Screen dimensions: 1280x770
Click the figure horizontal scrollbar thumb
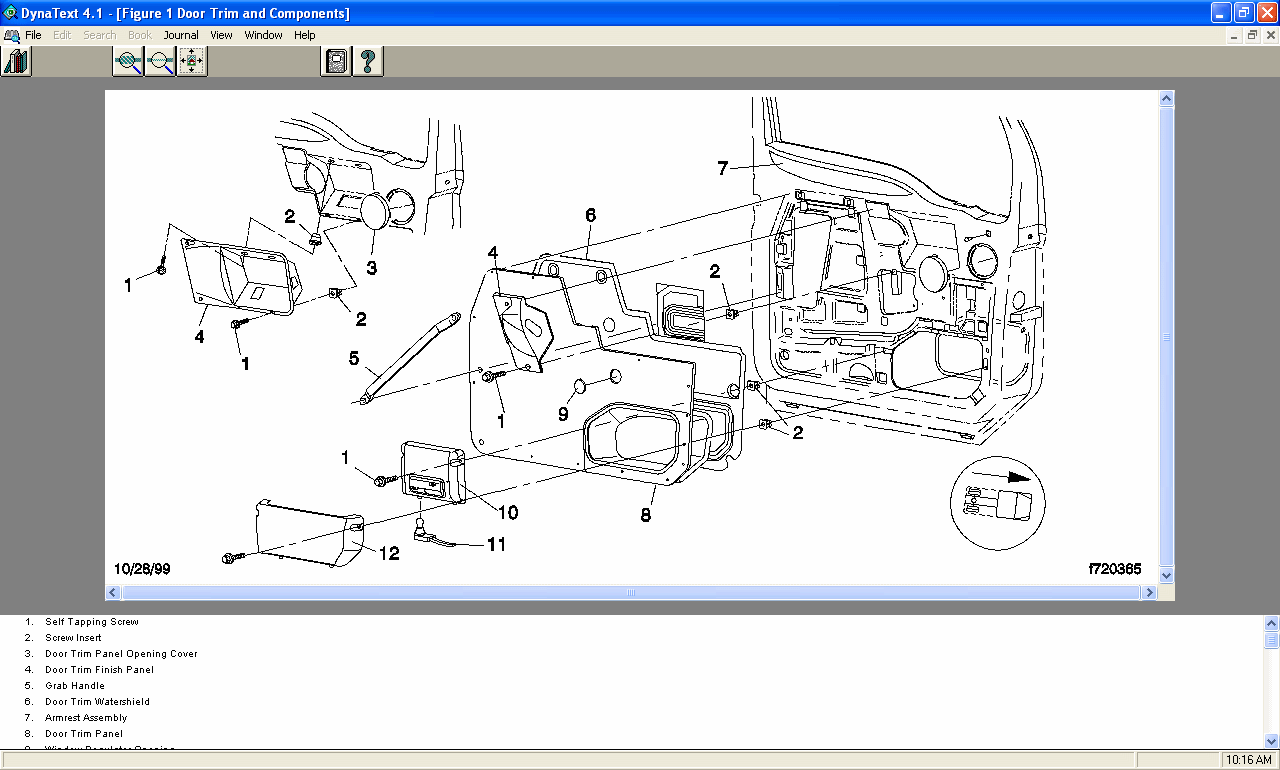pos(631,593)
